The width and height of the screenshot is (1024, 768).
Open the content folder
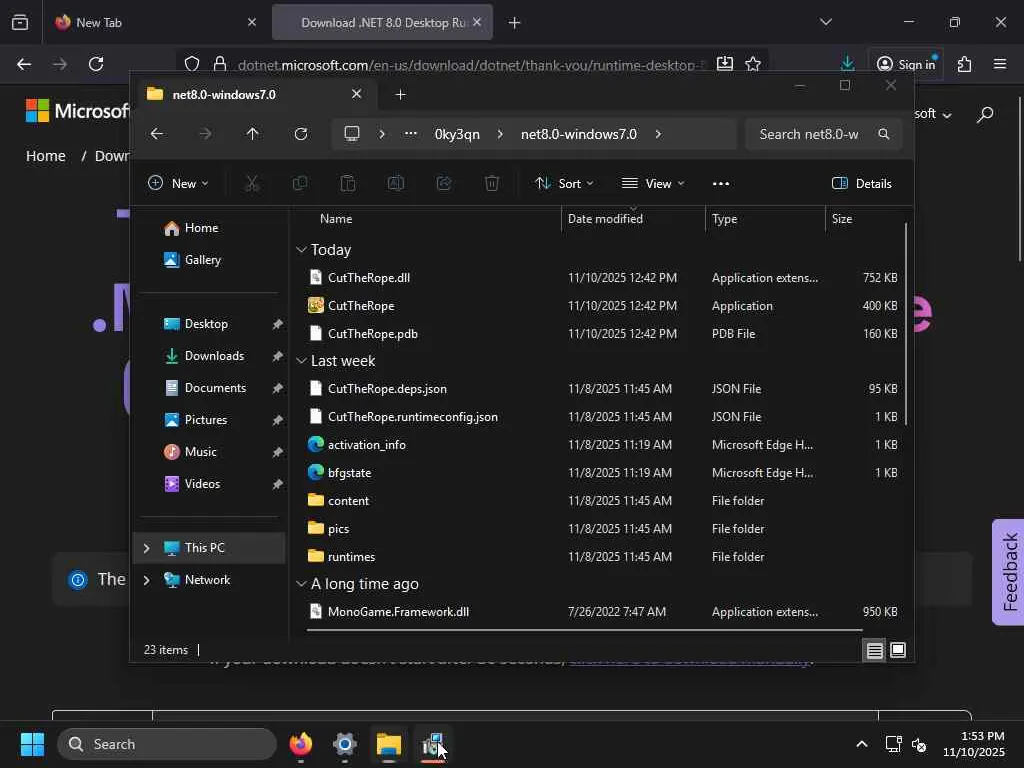click(348, 501)
